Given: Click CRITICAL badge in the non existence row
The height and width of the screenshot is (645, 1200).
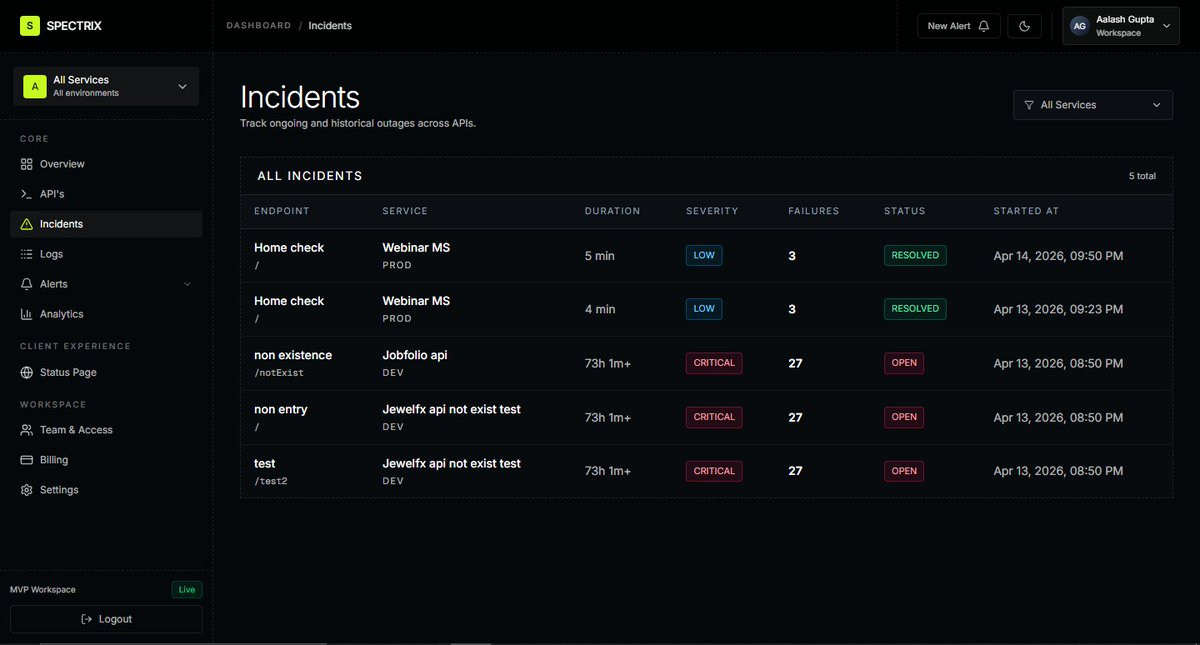Looking at the screenshot, I should click(x=714, y=363).
